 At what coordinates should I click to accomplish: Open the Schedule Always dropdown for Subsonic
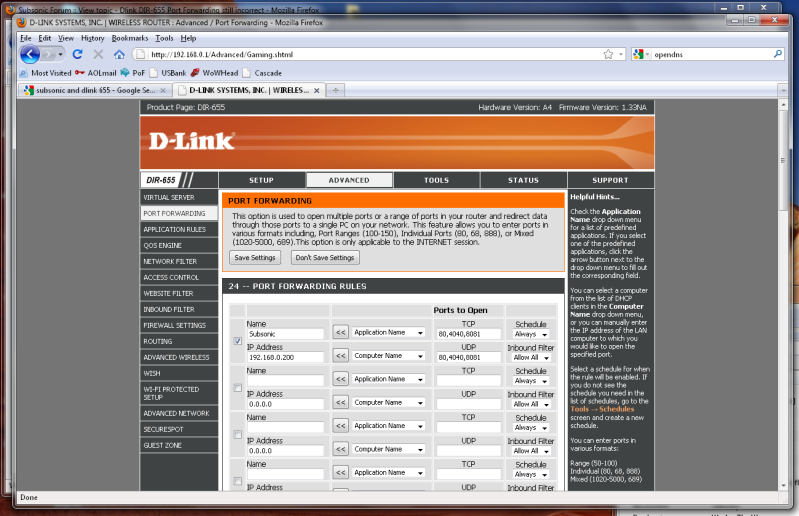tap(530, 334)
